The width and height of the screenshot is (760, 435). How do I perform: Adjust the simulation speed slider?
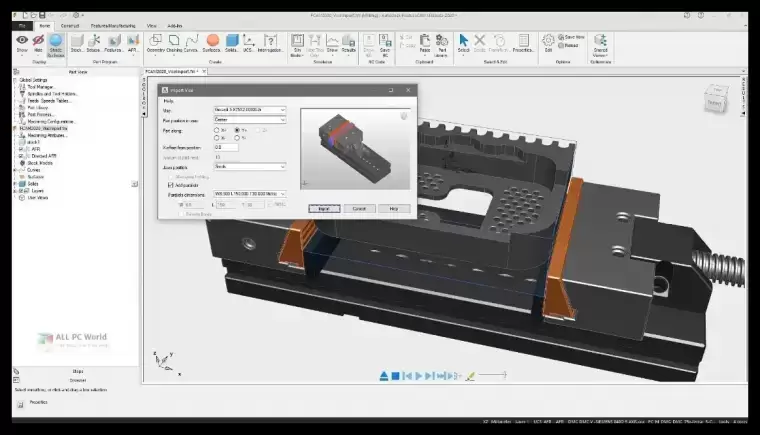[492, 374]
